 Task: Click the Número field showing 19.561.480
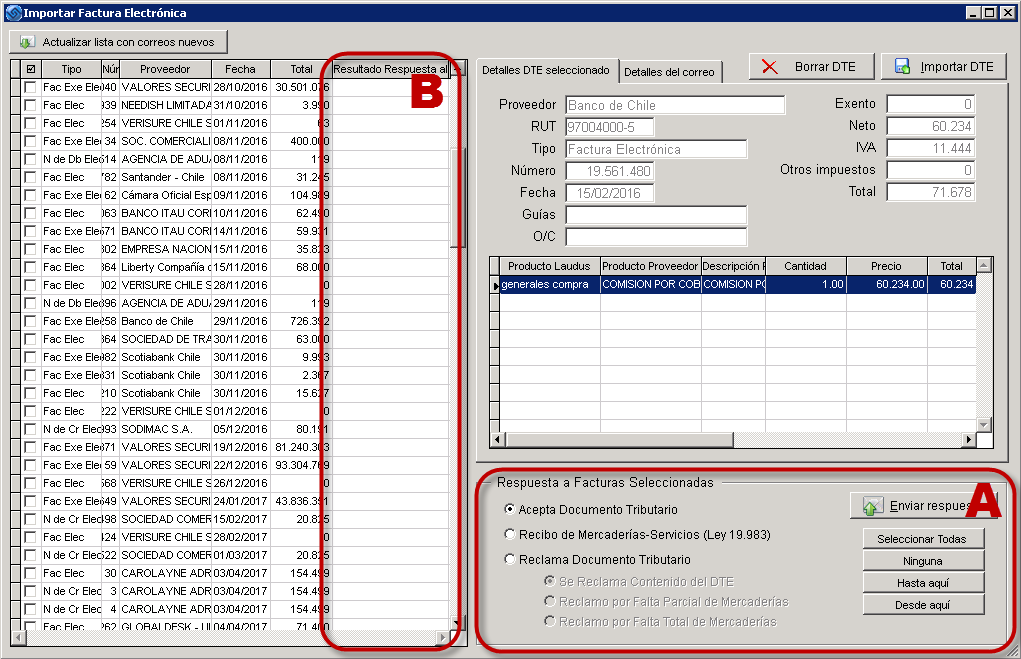(609, 171)
